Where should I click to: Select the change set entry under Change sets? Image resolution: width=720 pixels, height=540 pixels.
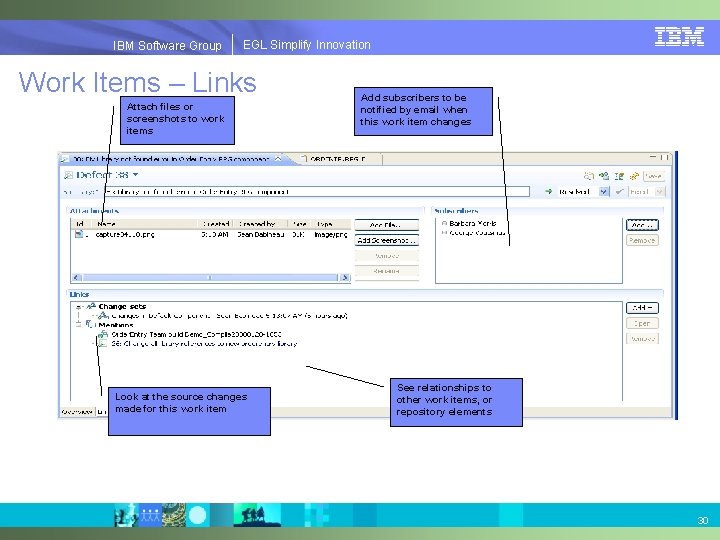click(229, 315)
